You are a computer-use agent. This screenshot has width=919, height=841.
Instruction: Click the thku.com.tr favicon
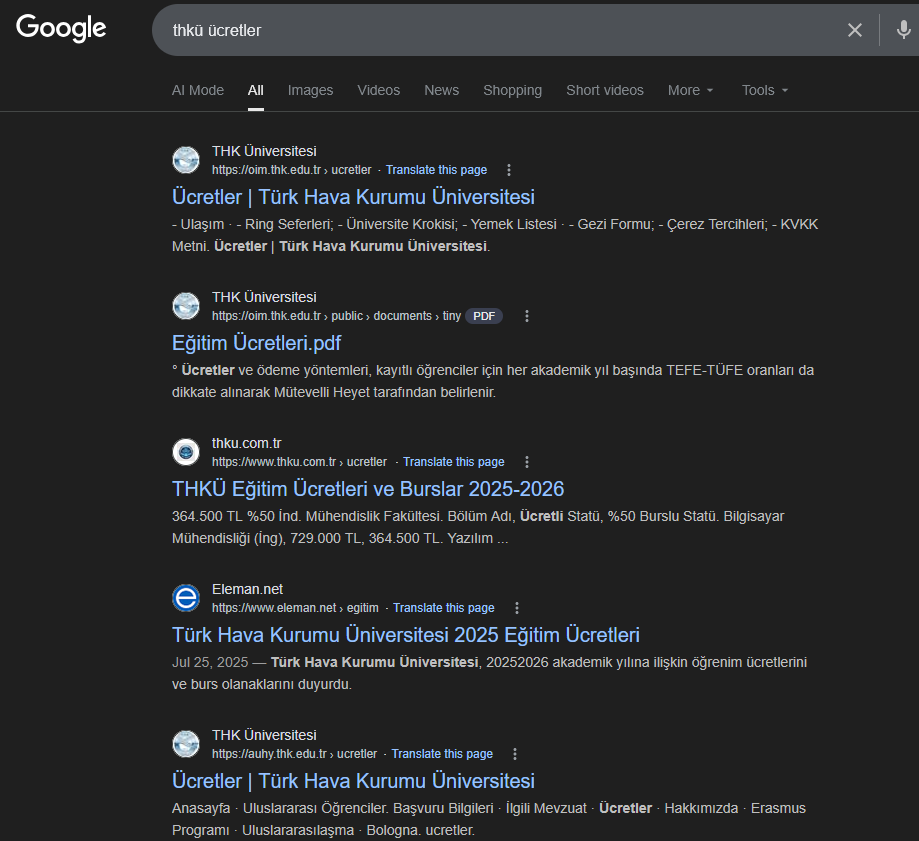[186, 452]
